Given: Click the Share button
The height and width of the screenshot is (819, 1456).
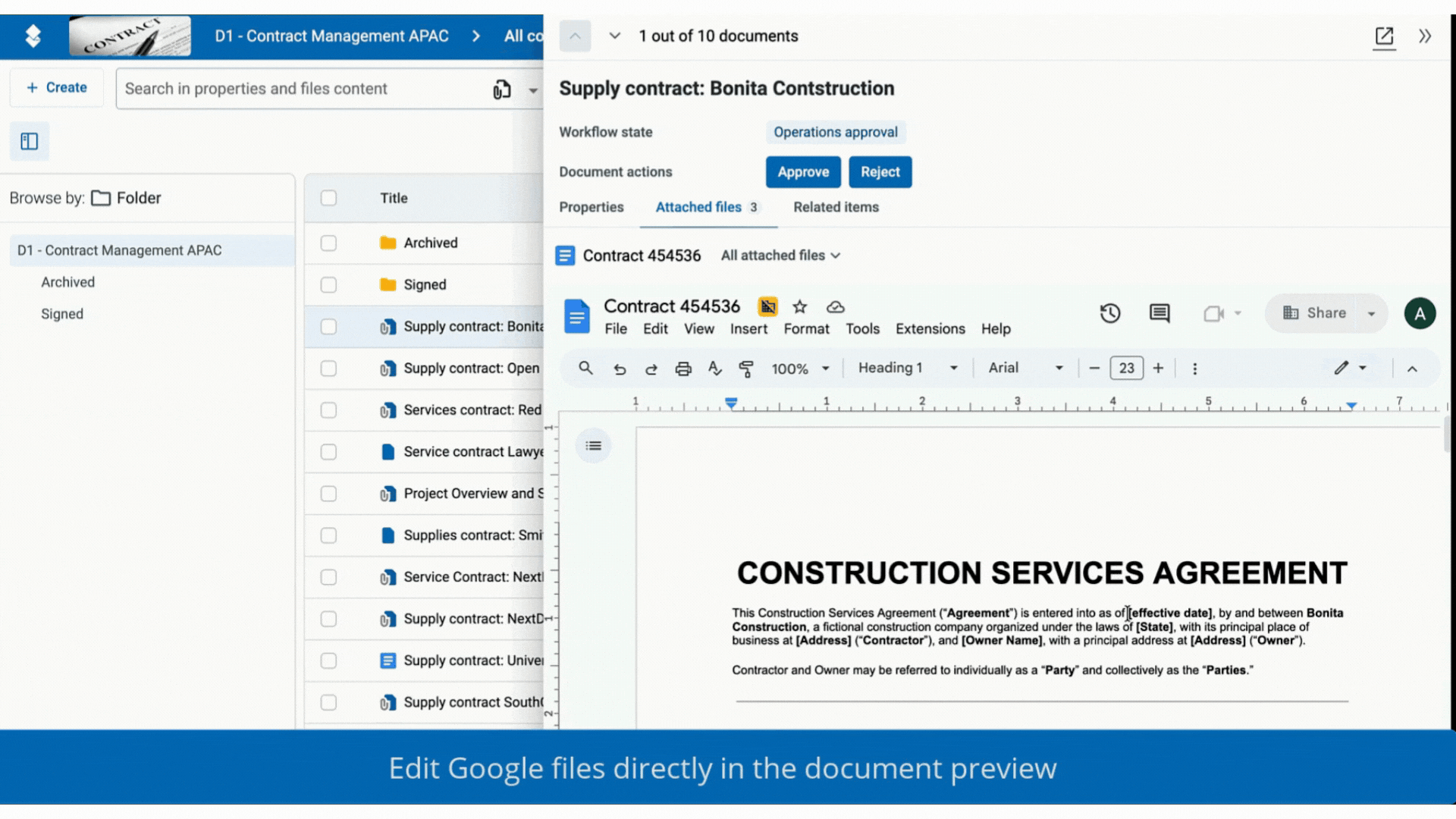Looking at the screenshot, I should [1315, 314].
